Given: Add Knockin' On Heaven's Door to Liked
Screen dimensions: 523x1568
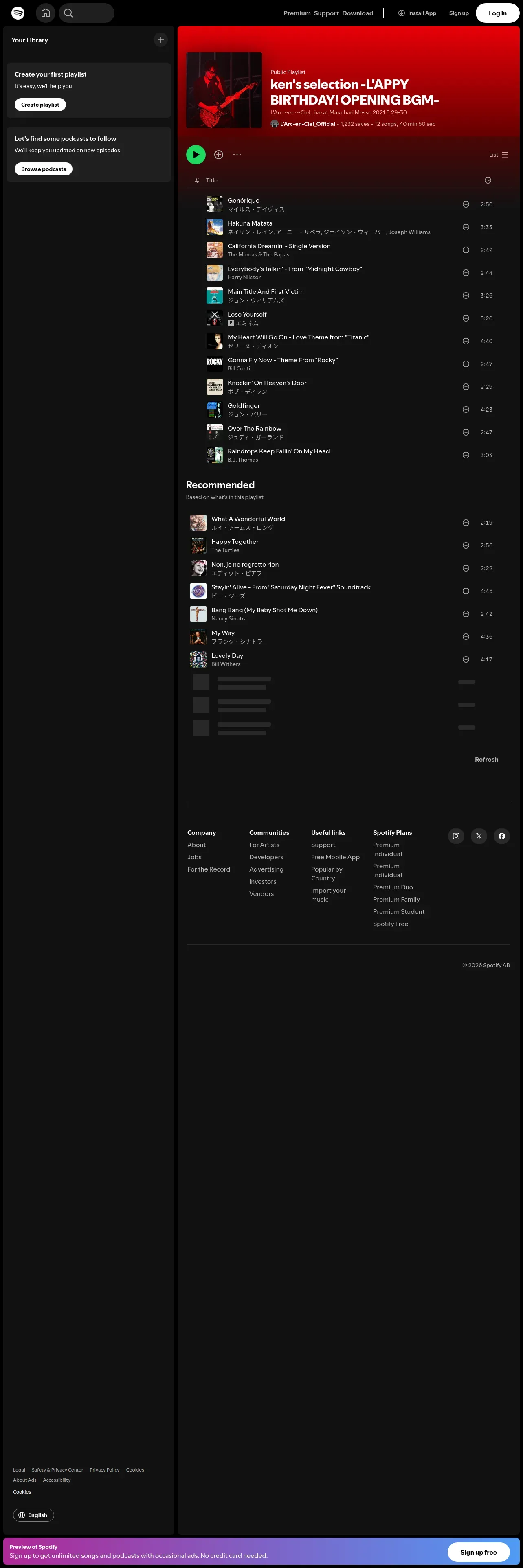Looking at the screenshot, I should coord(466,387).
